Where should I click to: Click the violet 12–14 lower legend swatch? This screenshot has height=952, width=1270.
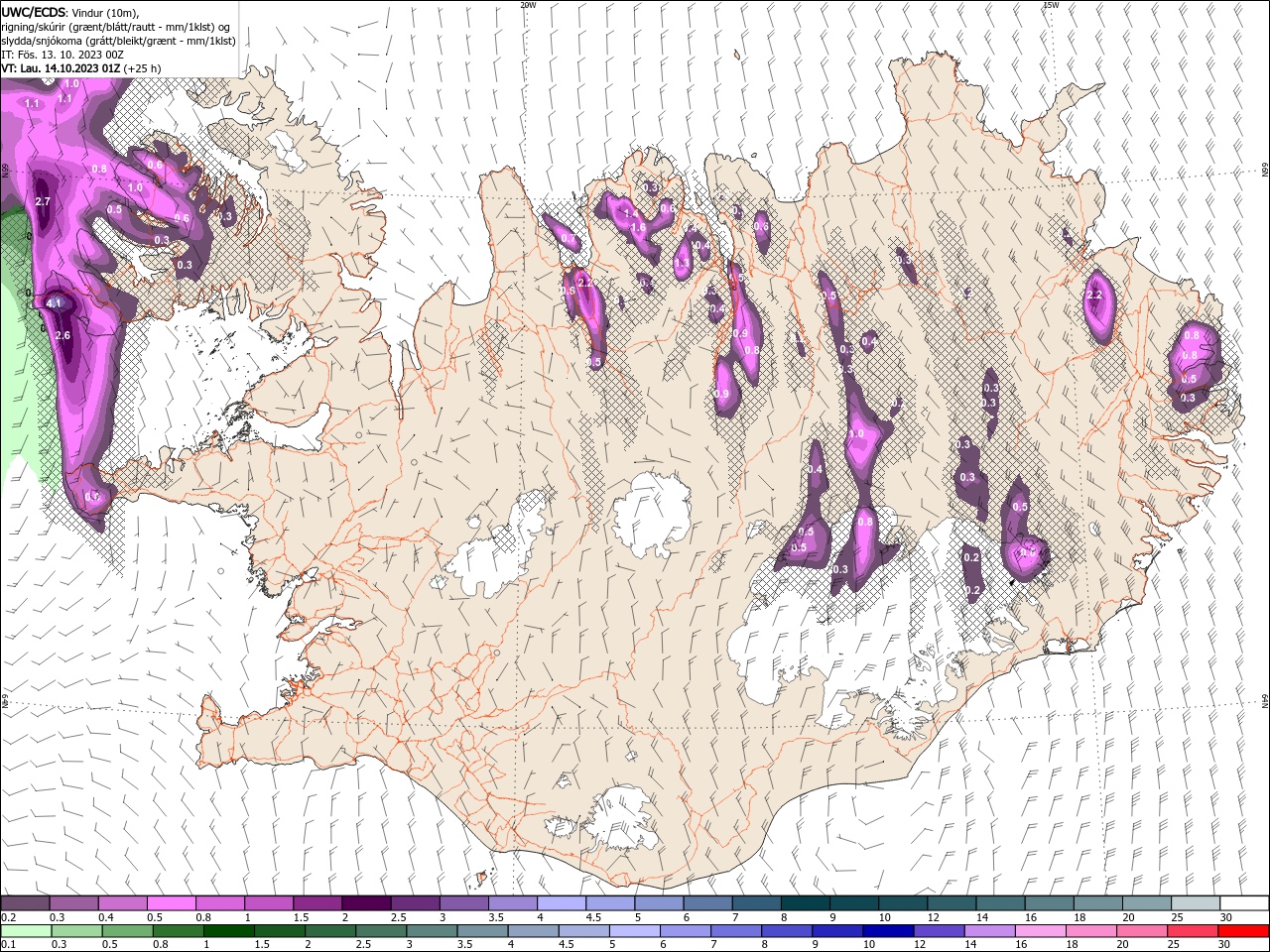(939, 931)
